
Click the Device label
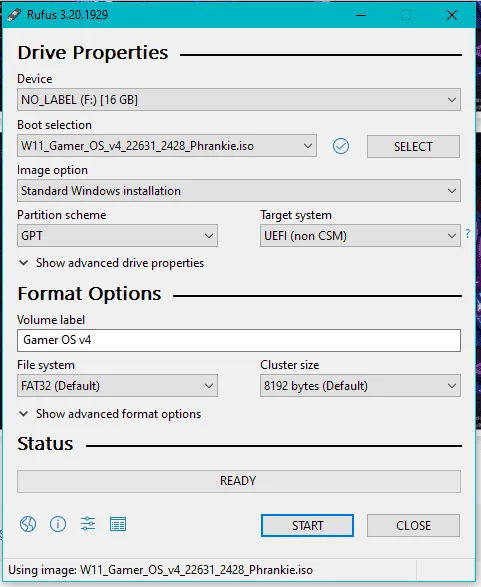point(35,79)
